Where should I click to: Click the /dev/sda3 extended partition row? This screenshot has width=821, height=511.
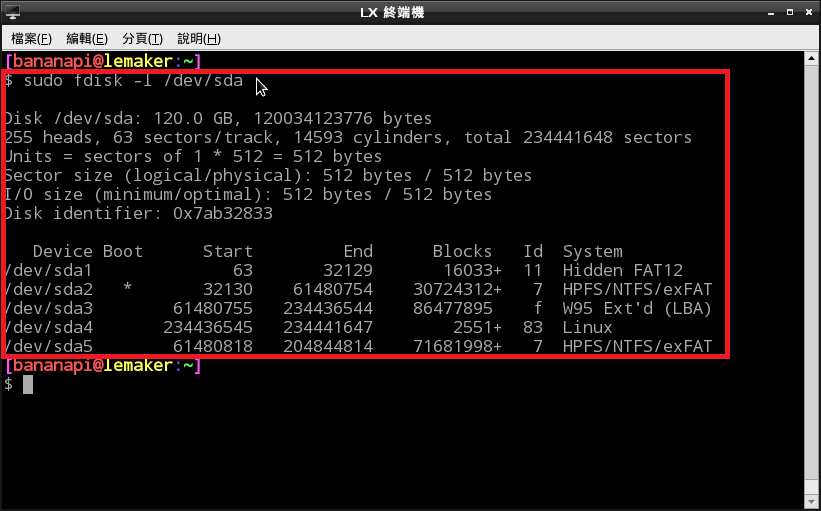coord(358,308)
